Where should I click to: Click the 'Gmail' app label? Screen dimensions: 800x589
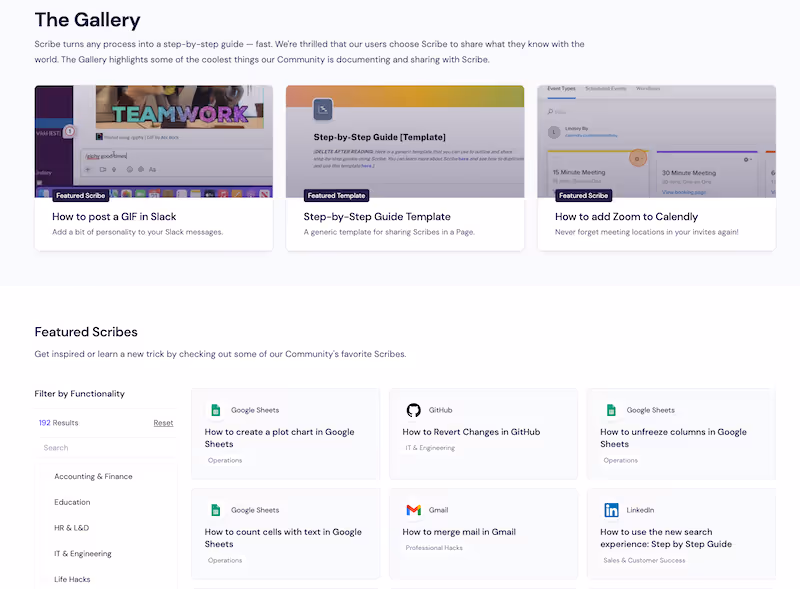pyautogui.click(x=438, y=510)
